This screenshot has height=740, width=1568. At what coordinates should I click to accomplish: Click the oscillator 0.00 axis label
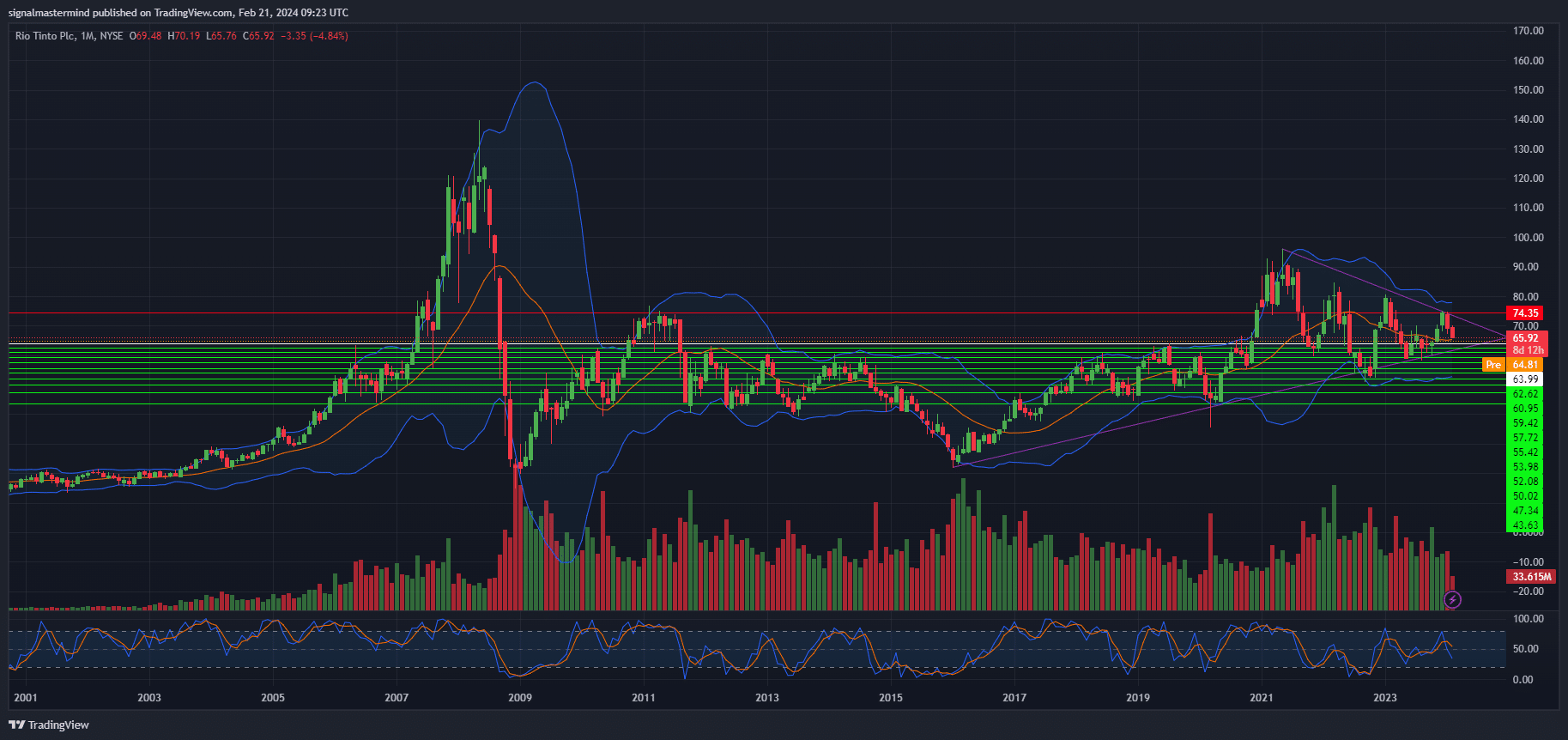[x=1523, y=680]
